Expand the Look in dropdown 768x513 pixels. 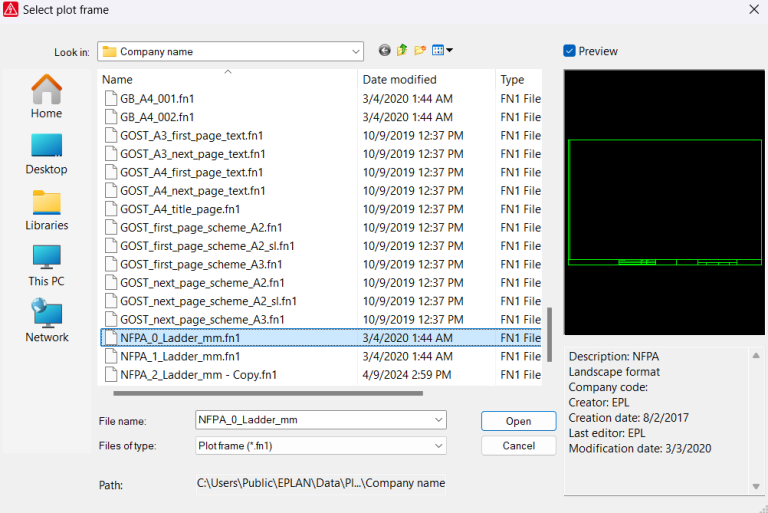coord(356,51)
